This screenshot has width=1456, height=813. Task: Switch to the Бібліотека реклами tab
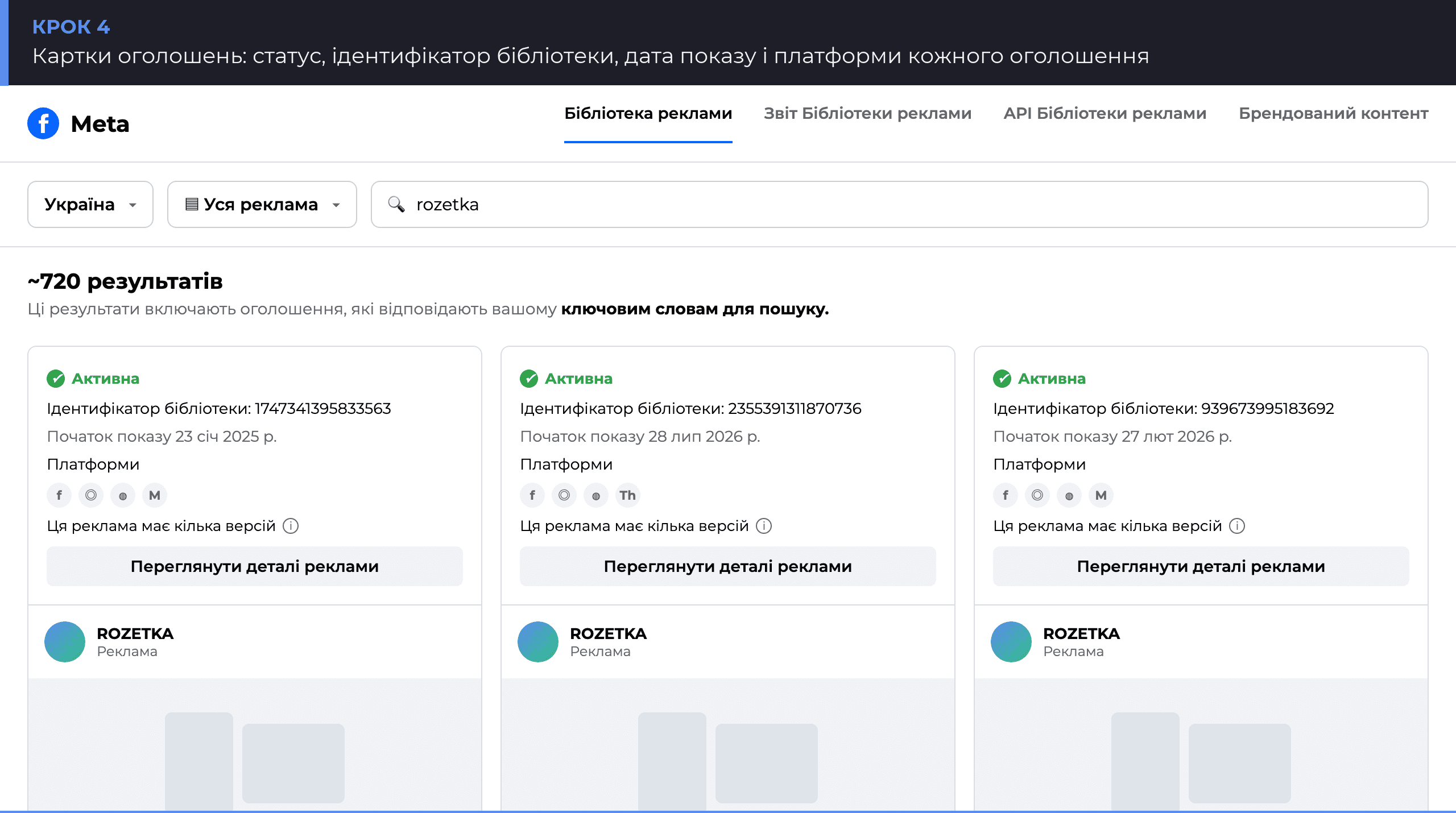click(x=648, y=114)
